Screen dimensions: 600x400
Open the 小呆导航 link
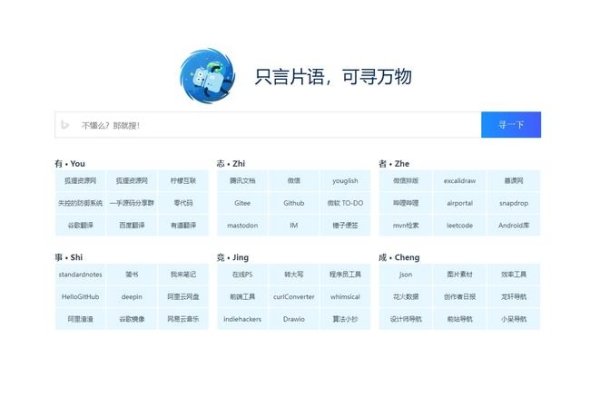point(514,319)
